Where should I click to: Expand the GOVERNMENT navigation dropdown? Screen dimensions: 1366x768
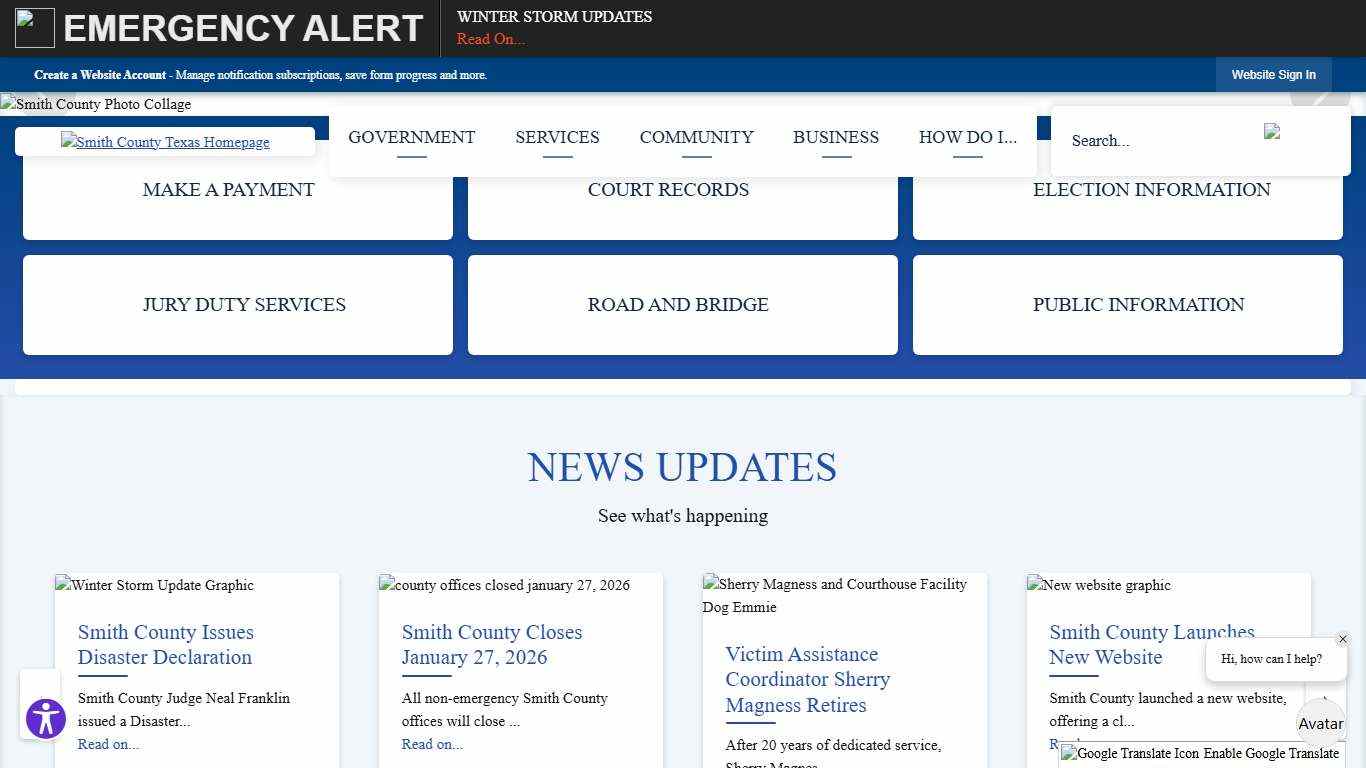411,137
